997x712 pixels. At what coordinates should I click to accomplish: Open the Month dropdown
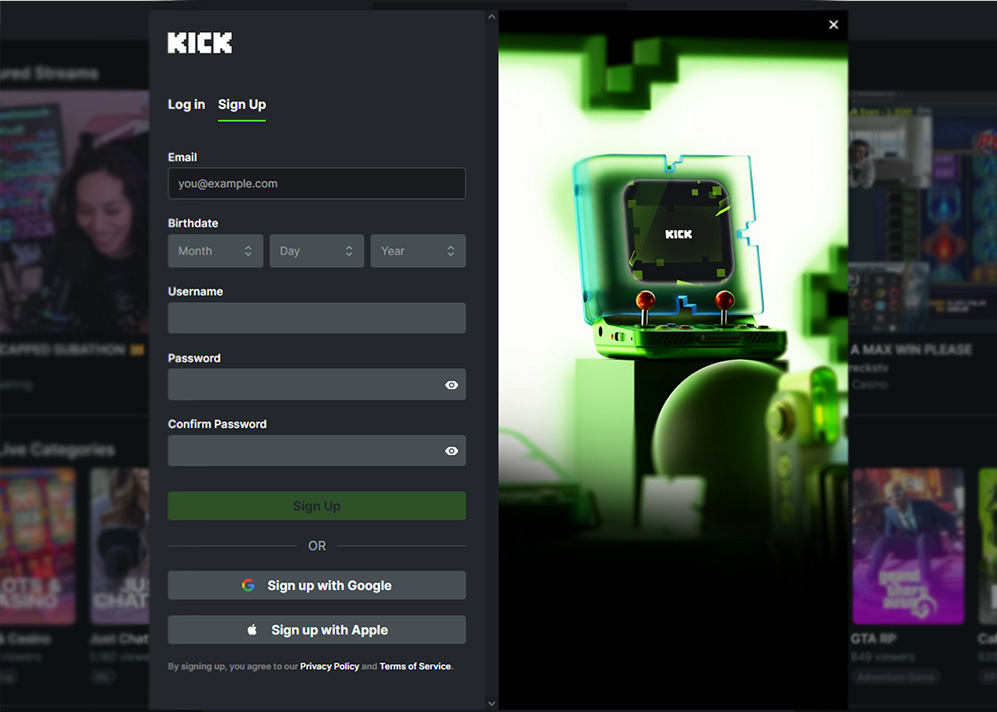[x=215, y=250]
